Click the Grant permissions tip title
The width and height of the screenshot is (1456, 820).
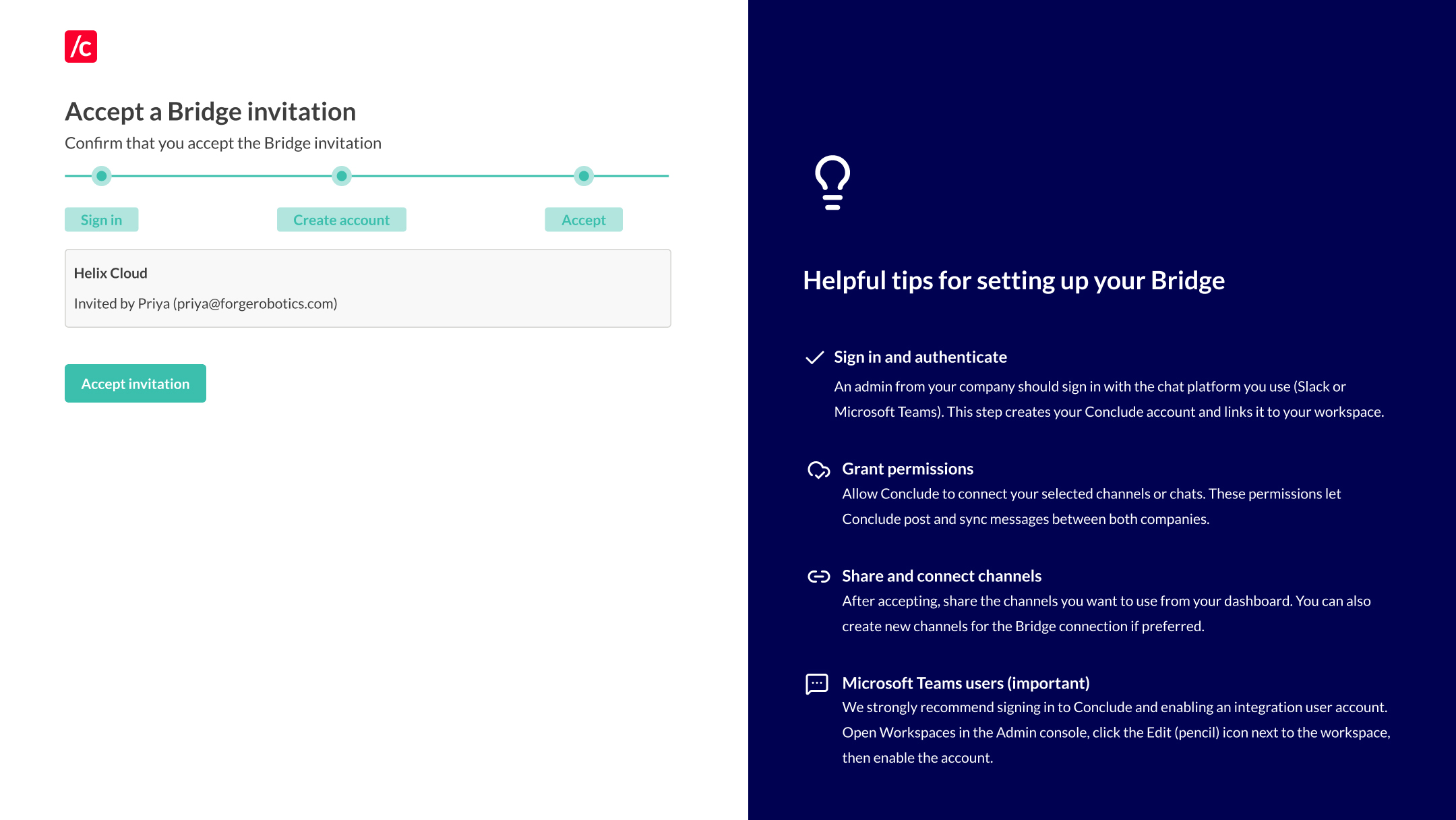907,469
